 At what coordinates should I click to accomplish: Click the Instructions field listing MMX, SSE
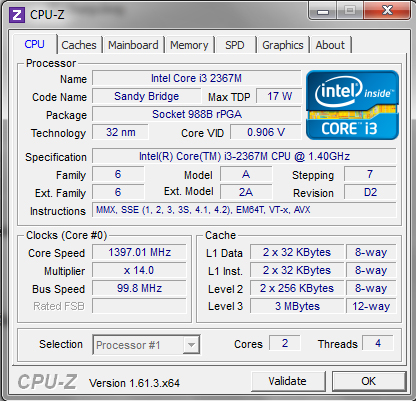coord(244,210)
